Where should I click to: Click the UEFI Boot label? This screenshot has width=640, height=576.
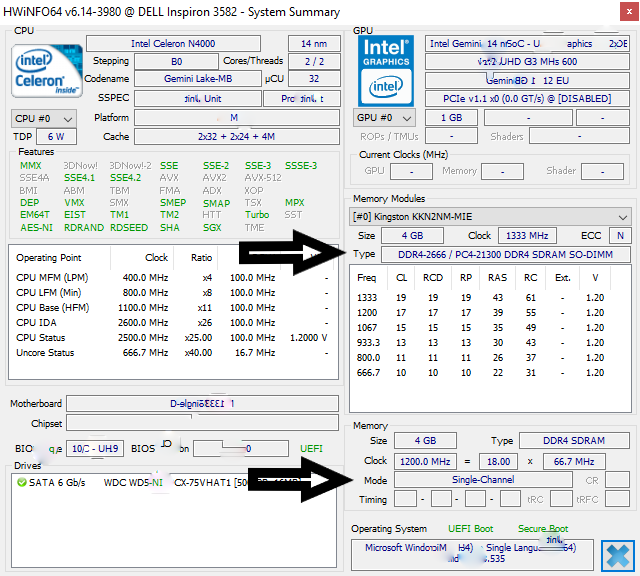[x=471, y=529]
